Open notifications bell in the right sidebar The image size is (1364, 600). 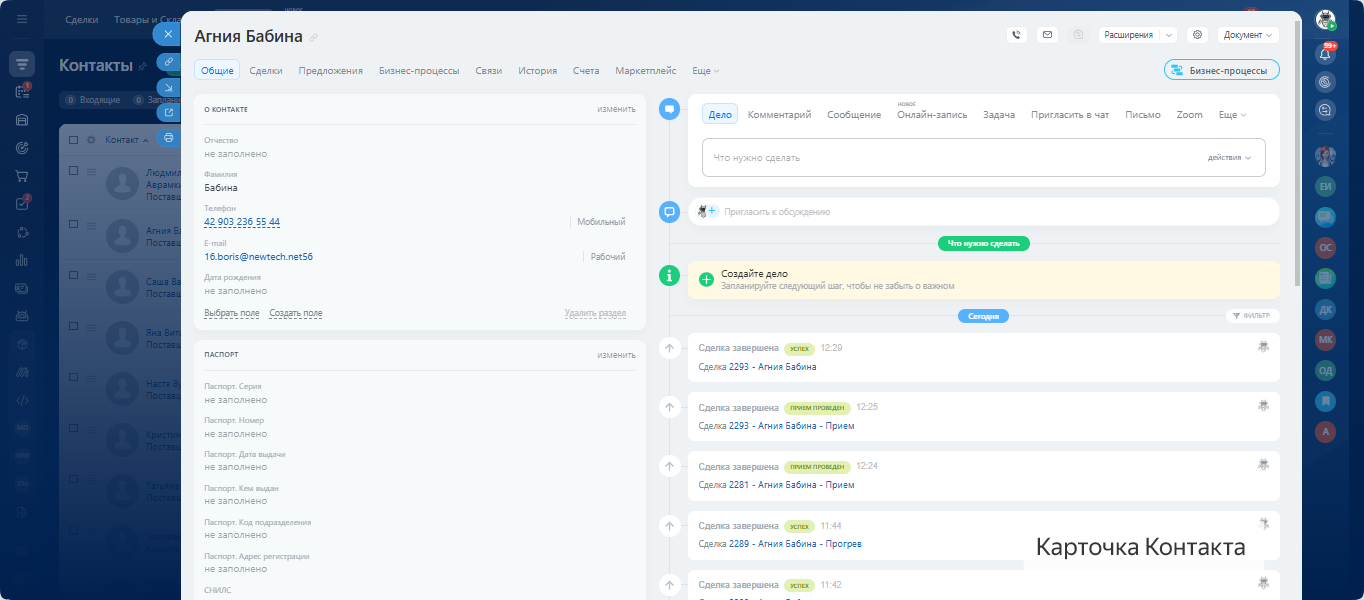pyautogui.click(x=1326, y=55)
